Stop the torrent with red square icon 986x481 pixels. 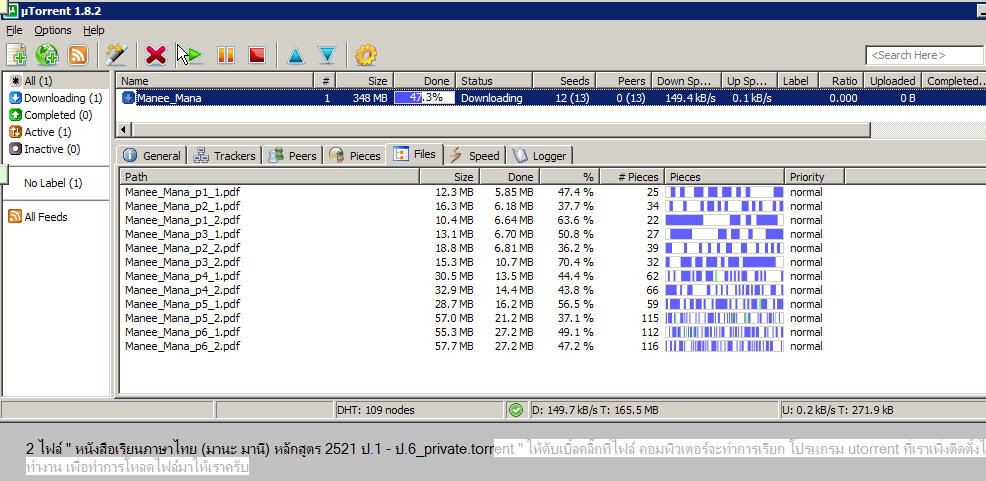[x=256, y=55]
